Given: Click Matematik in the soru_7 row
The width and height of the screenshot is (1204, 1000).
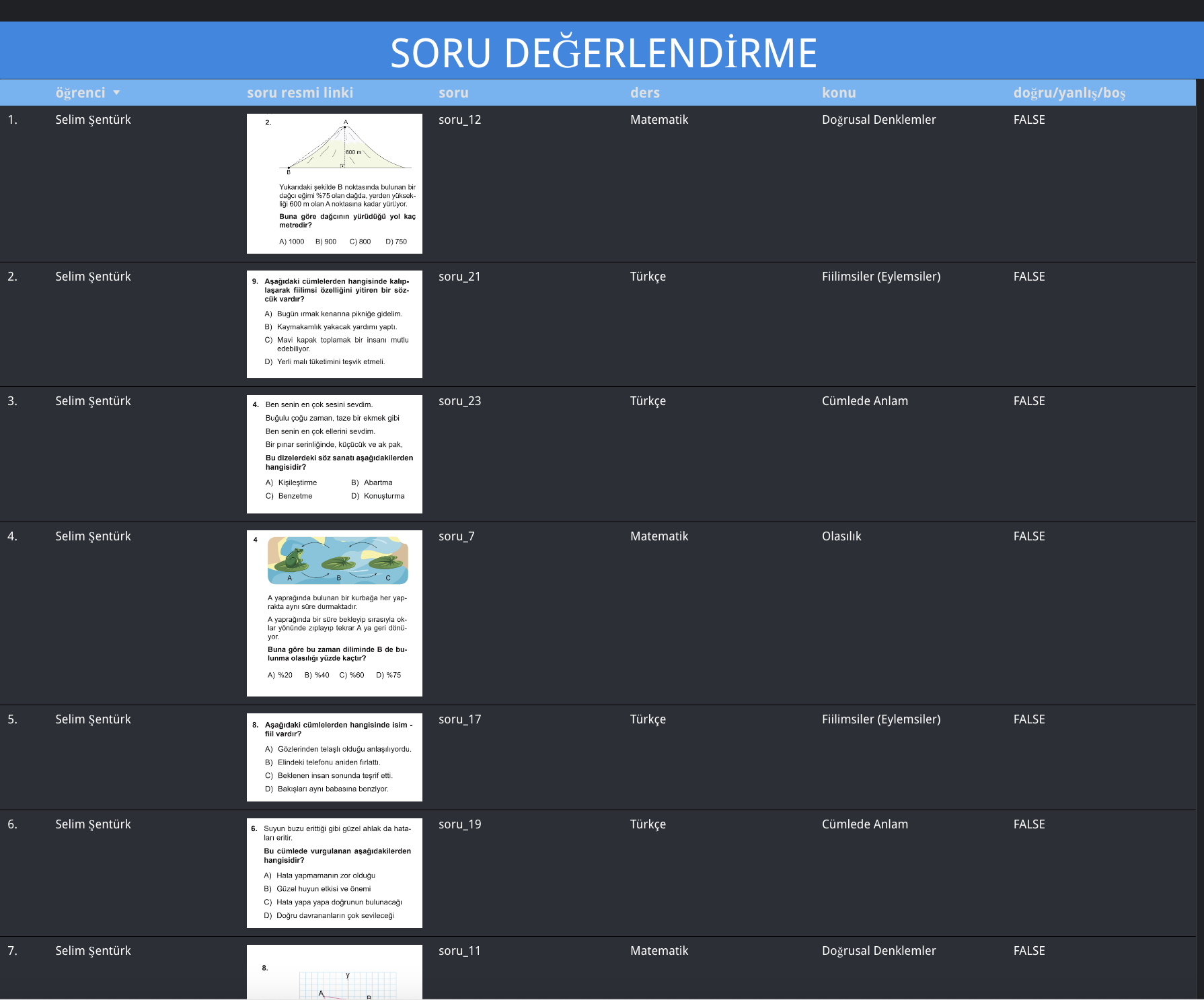Looking at the screenshot, I should (659, 536).
